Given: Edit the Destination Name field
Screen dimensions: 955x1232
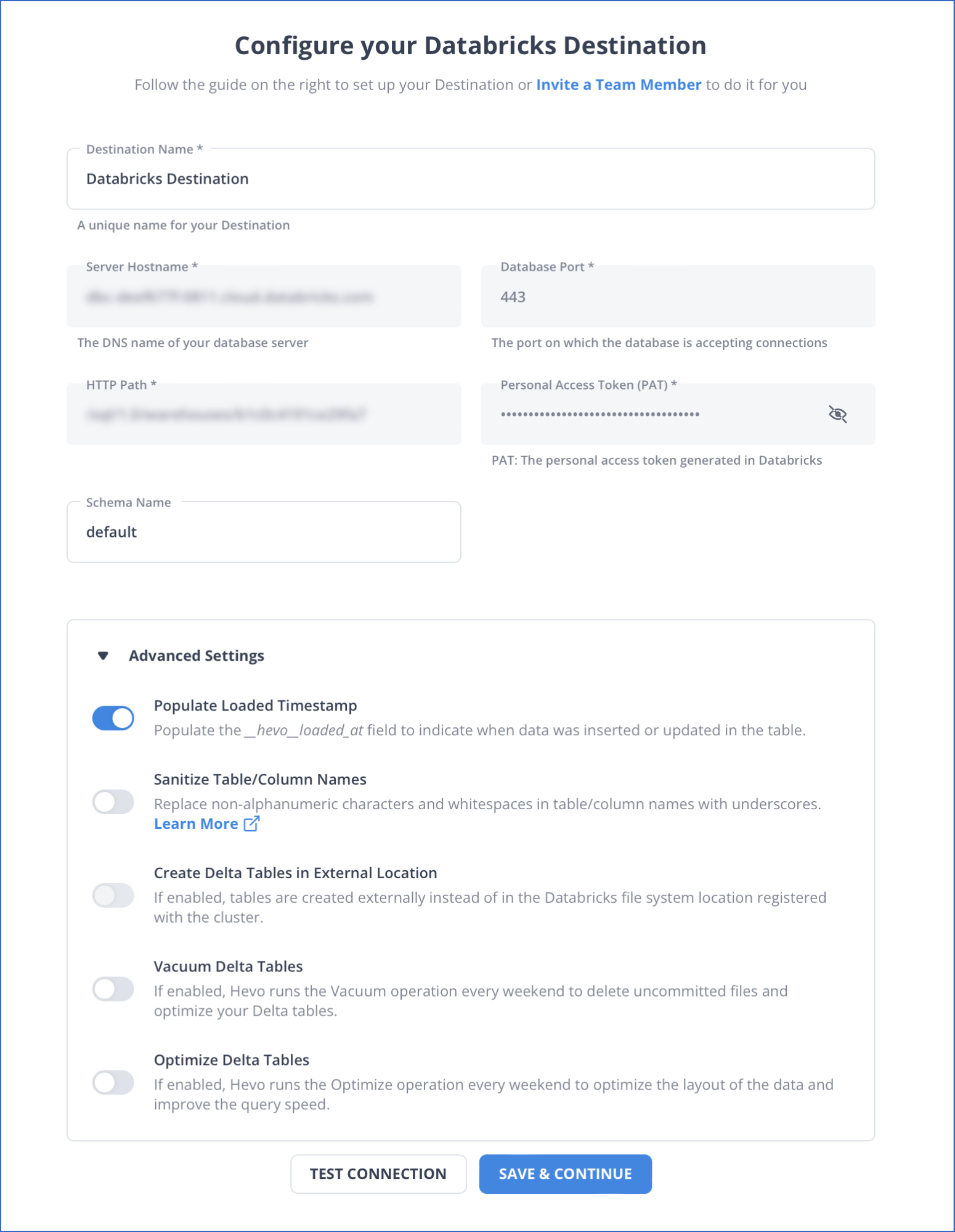Looking at the screenshot, I should click(x=471, y=179).
